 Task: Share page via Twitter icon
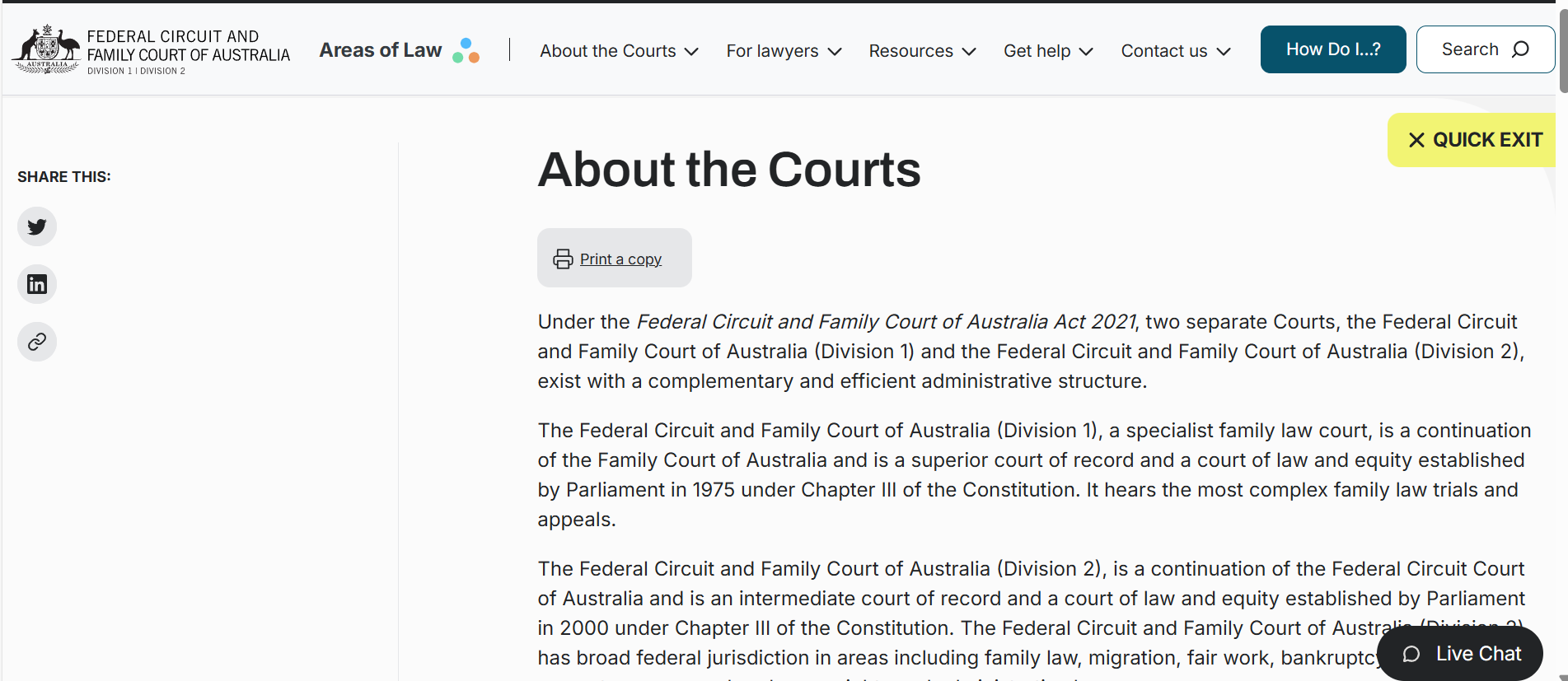[37, 226]
